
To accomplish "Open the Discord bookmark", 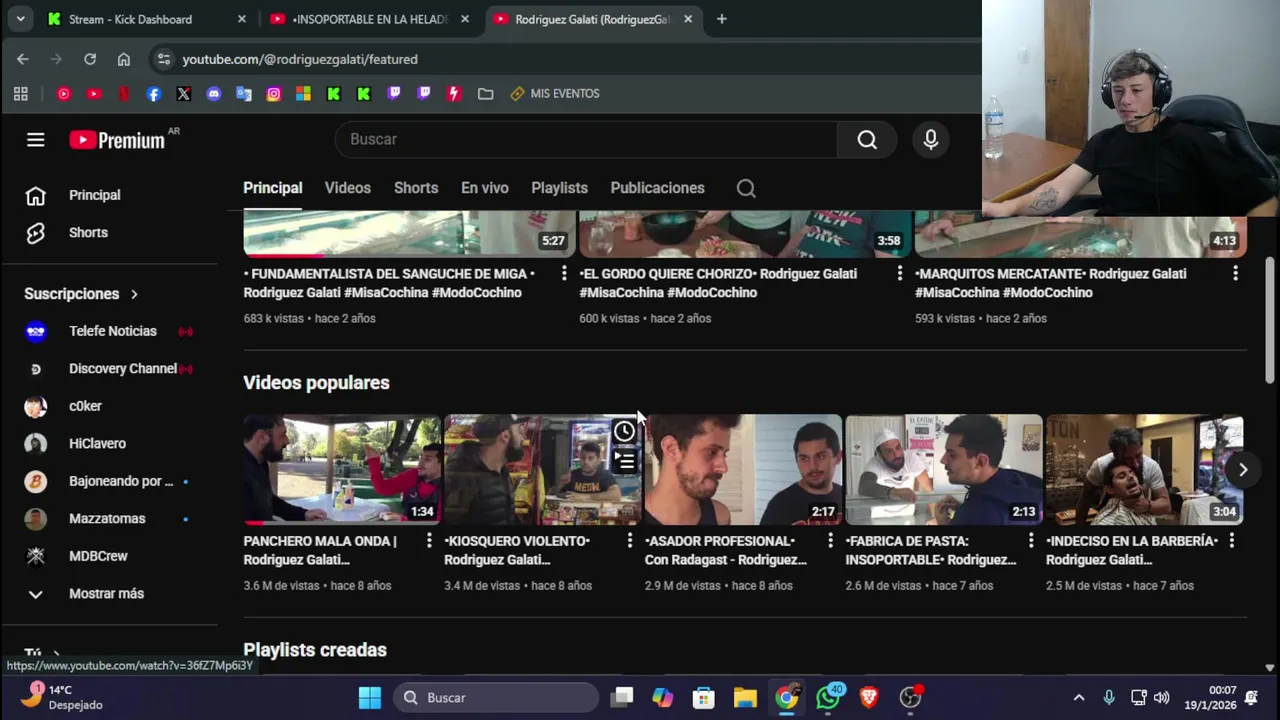I will click(x=213, y=94).
